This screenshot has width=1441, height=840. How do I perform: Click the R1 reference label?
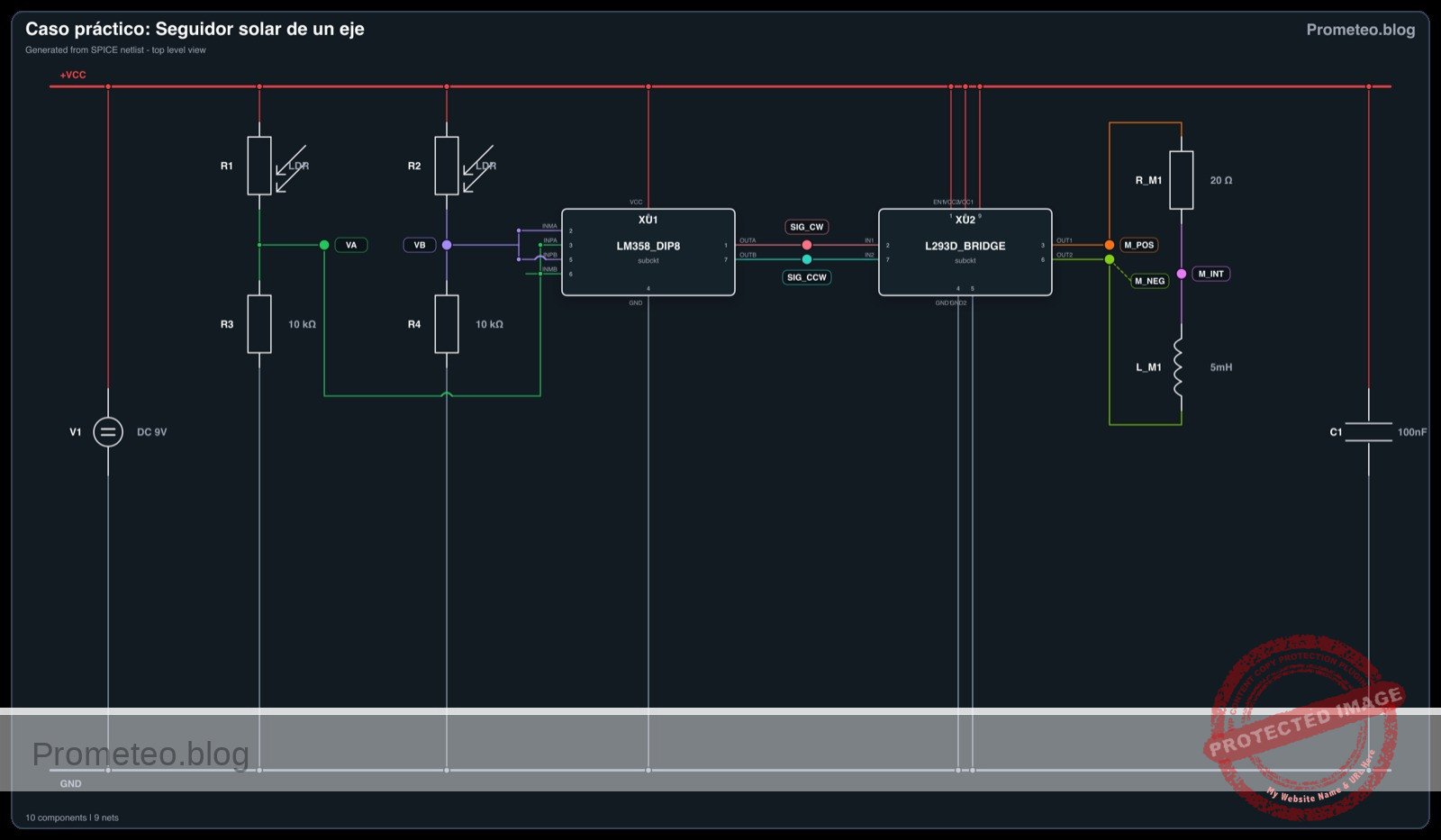pos(227,166)
